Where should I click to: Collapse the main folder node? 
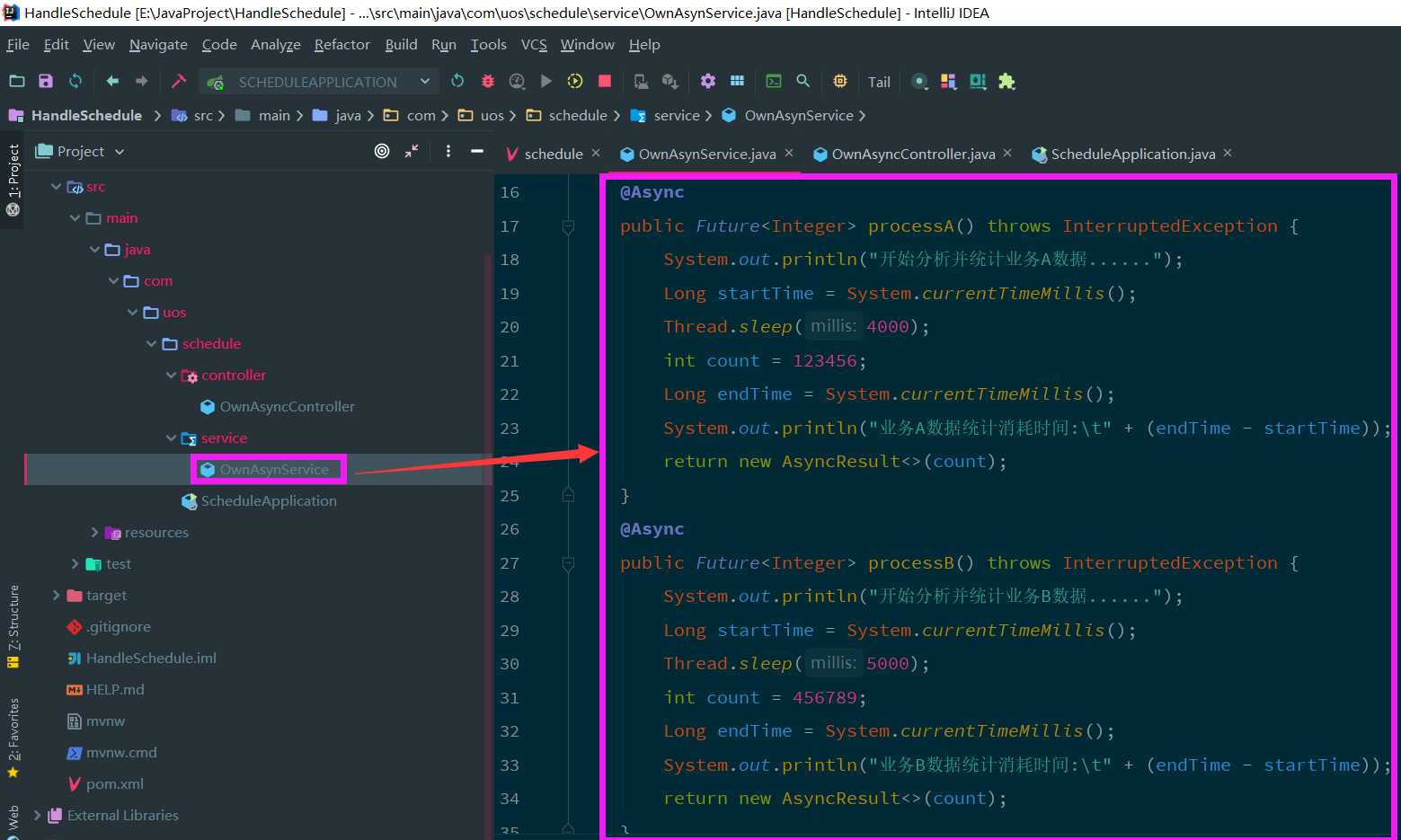coord(75,218)
